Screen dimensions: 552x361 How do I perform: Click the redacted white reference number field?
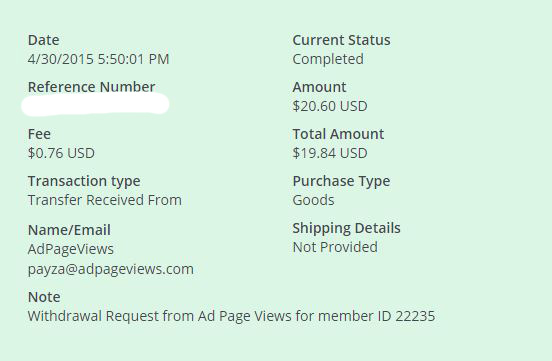[95, 104]
